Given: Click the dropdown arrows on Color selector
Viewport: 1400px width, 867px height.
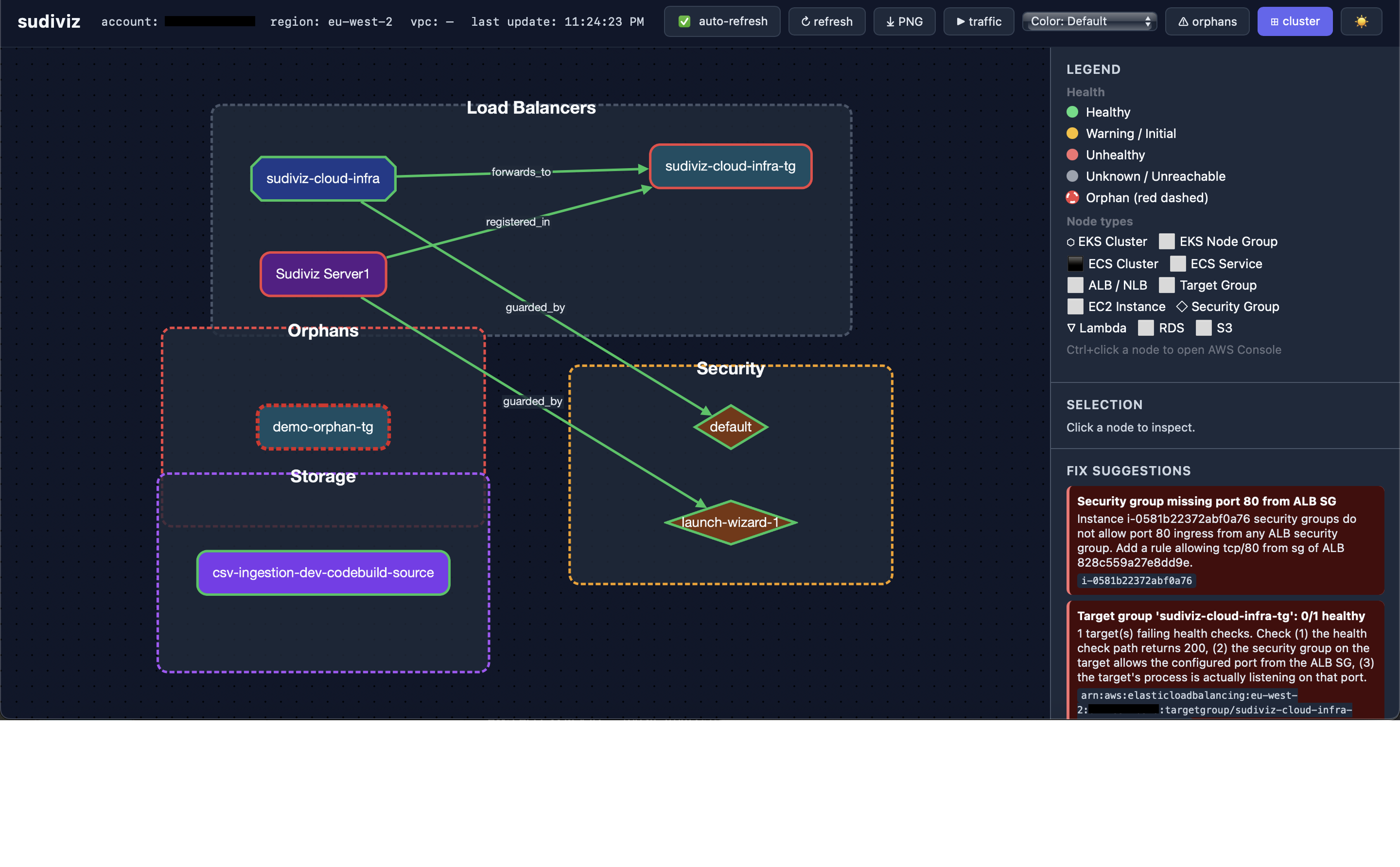Looking at the screenshot, I should coord(1147,22).
